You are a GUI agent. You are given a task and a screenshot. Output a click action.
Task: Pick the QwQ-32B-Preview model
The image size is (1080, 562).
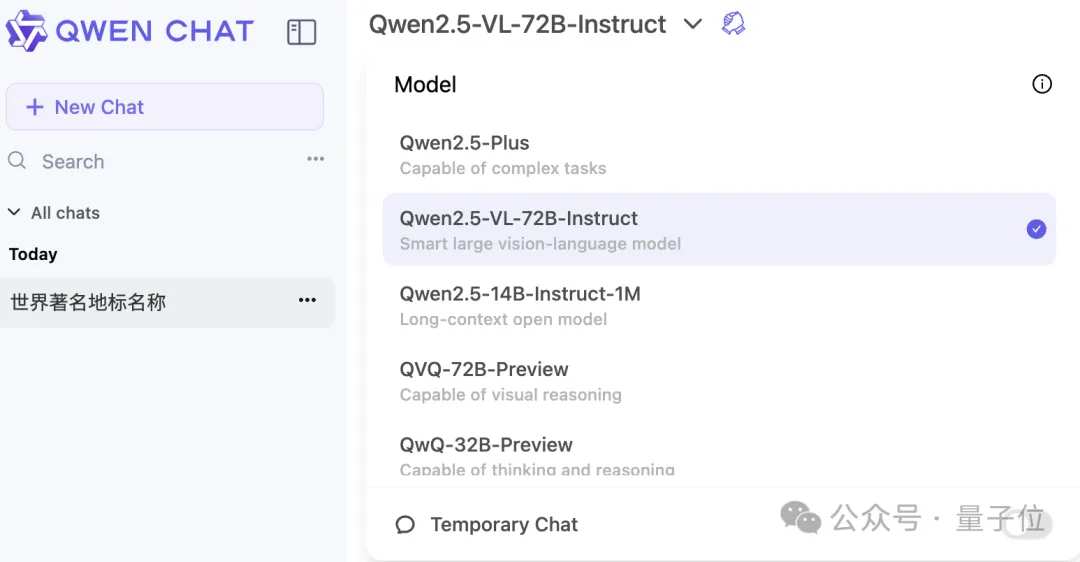coord(719,455)
